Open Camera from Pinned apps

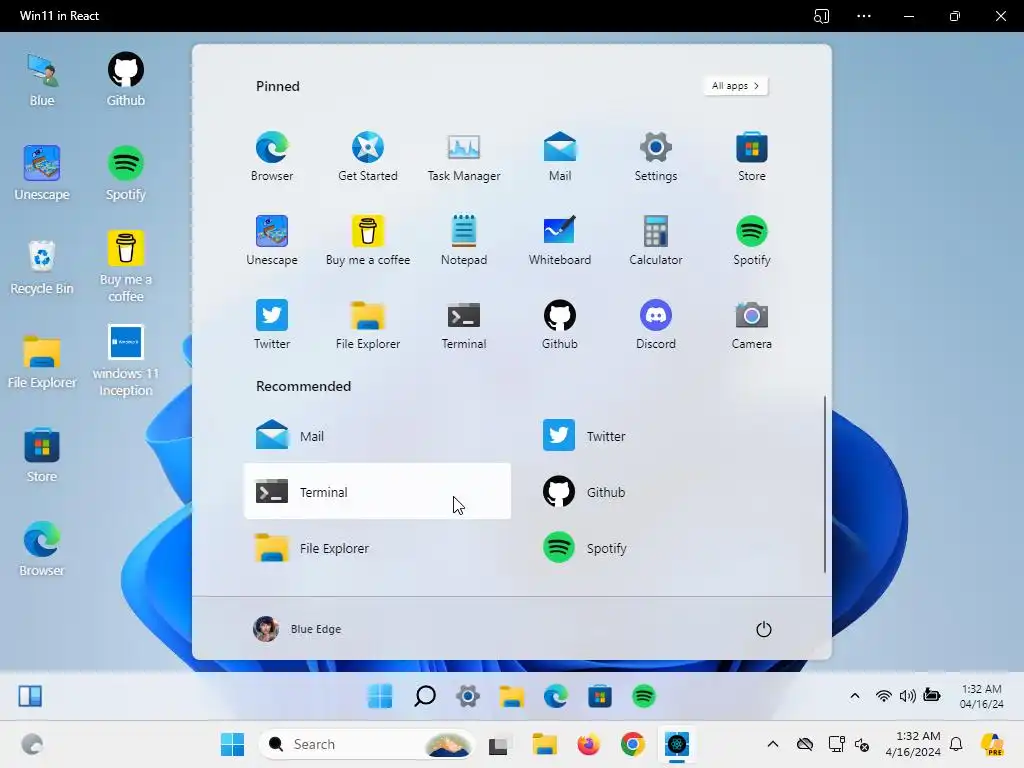[x=752, y=325]
